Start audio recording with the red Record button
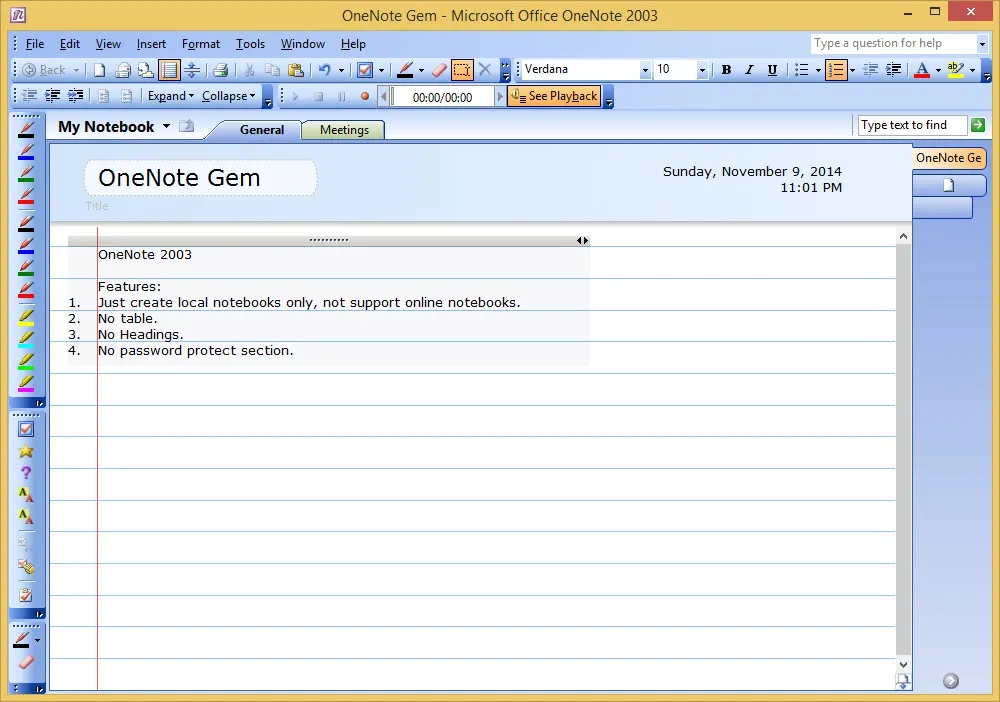Image resolution: width=1000 pixels, height=702 pixels. 365,96
